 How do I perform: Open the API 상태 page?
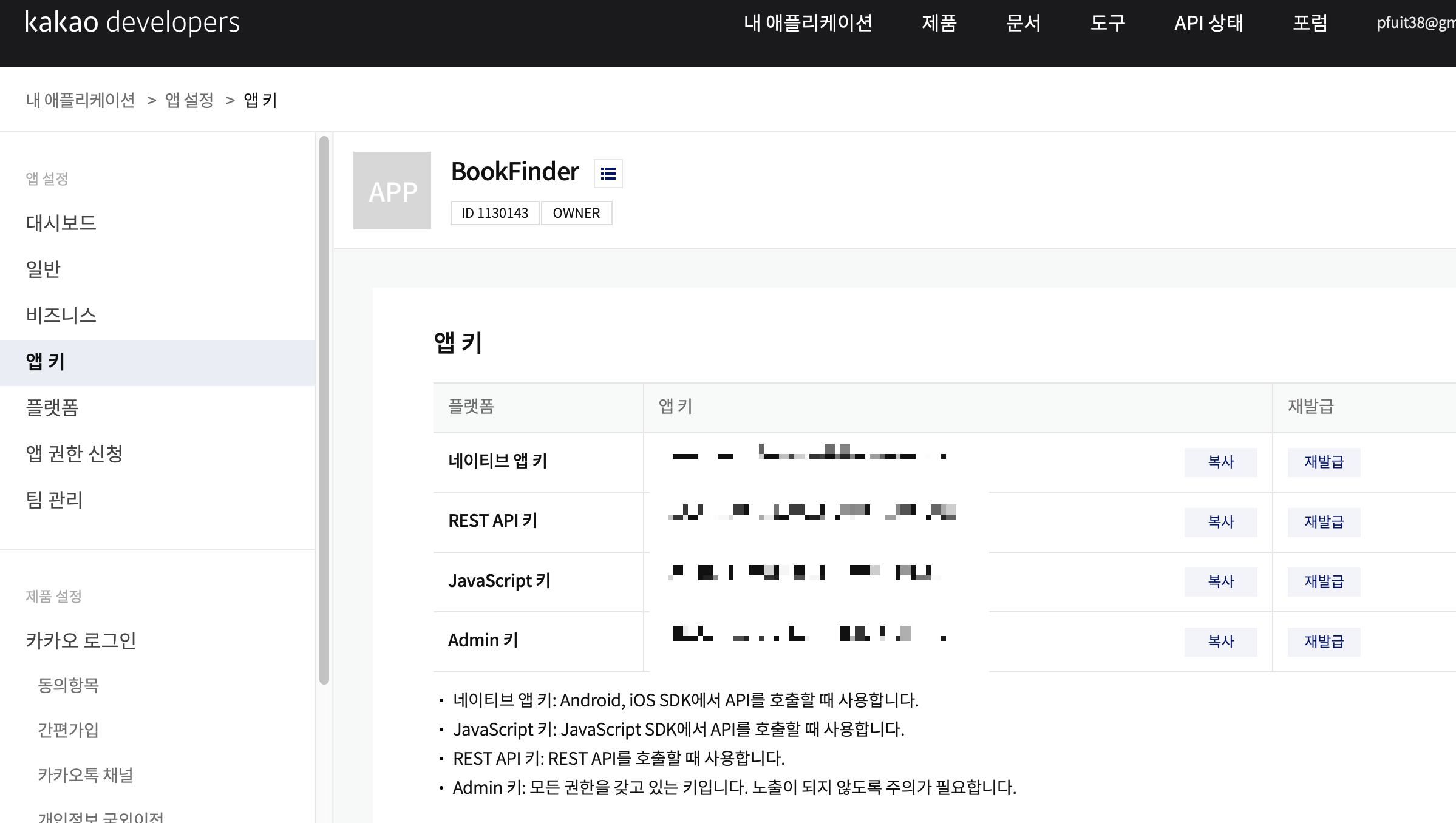pyautogui.click(x=1208, y=23)
